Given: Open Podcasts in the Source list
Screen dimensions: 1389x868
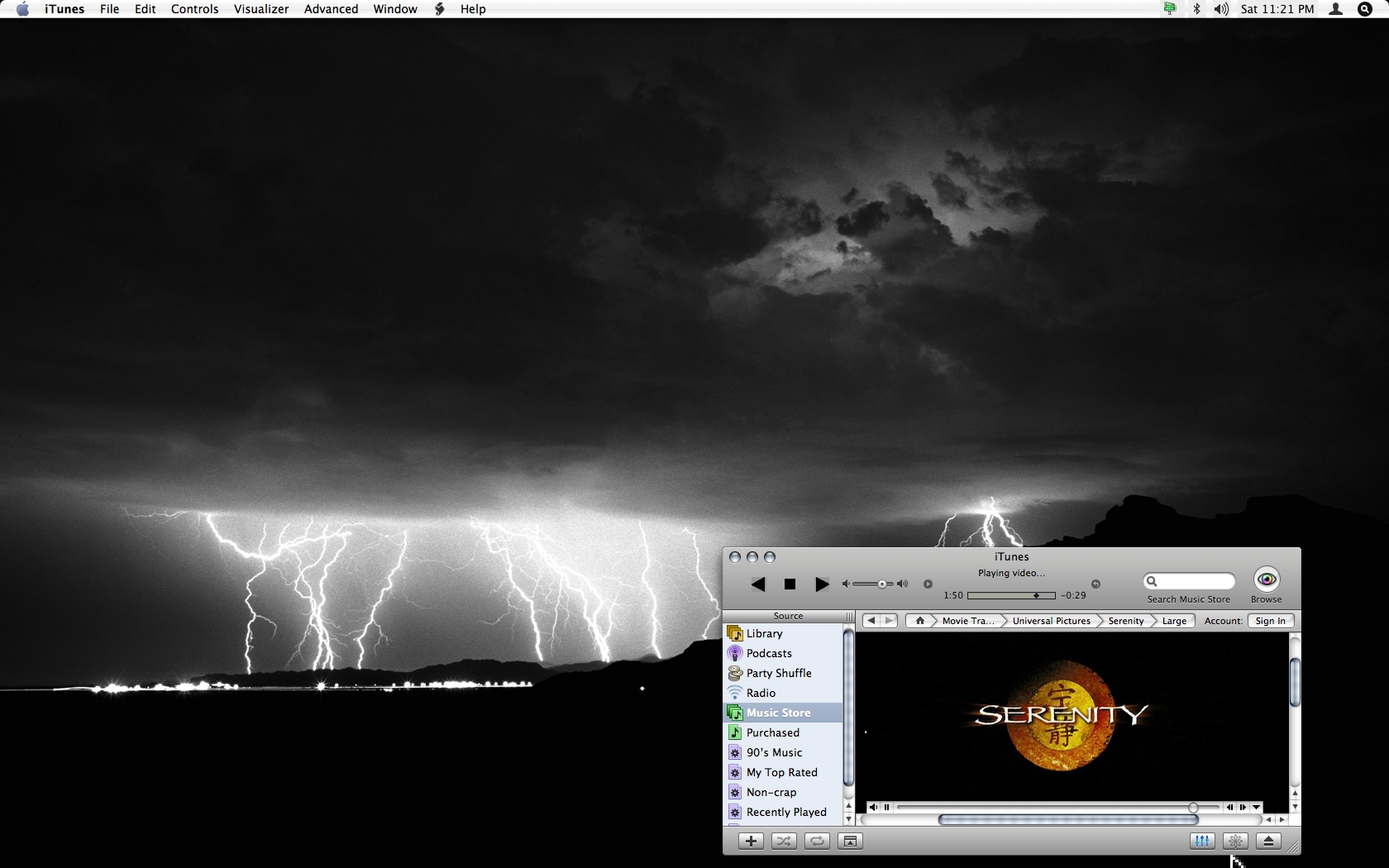Looking at the screenshot, I should click(x=768, y=653).
